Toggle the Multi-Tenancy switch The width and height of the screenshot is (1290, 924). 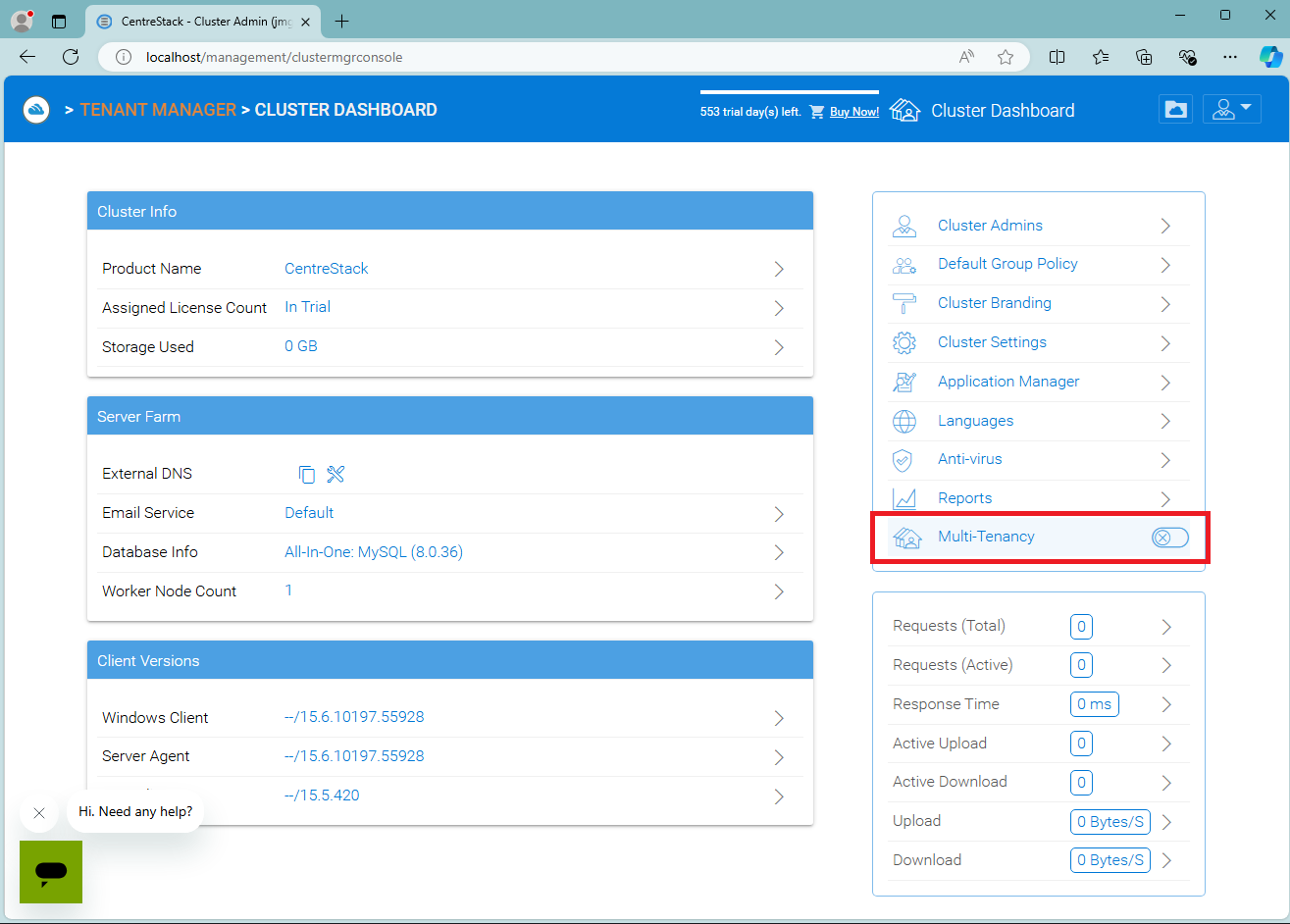[x=1170, y=538]
